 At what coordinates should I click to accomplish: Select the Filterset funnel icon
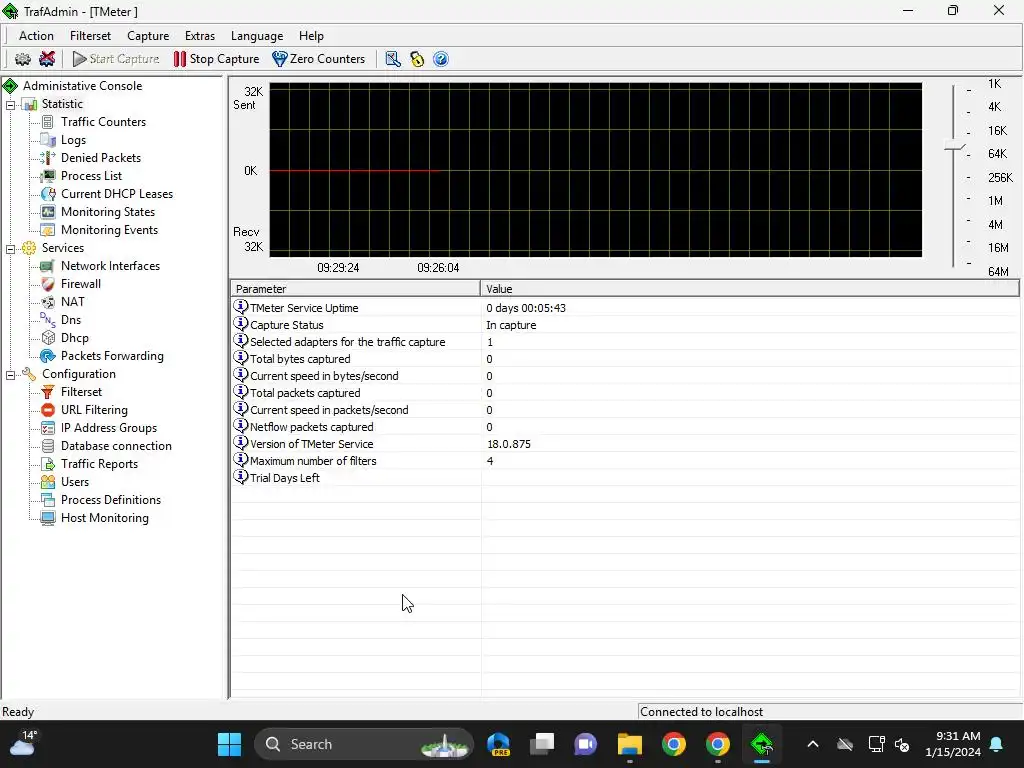coord(48,392)
